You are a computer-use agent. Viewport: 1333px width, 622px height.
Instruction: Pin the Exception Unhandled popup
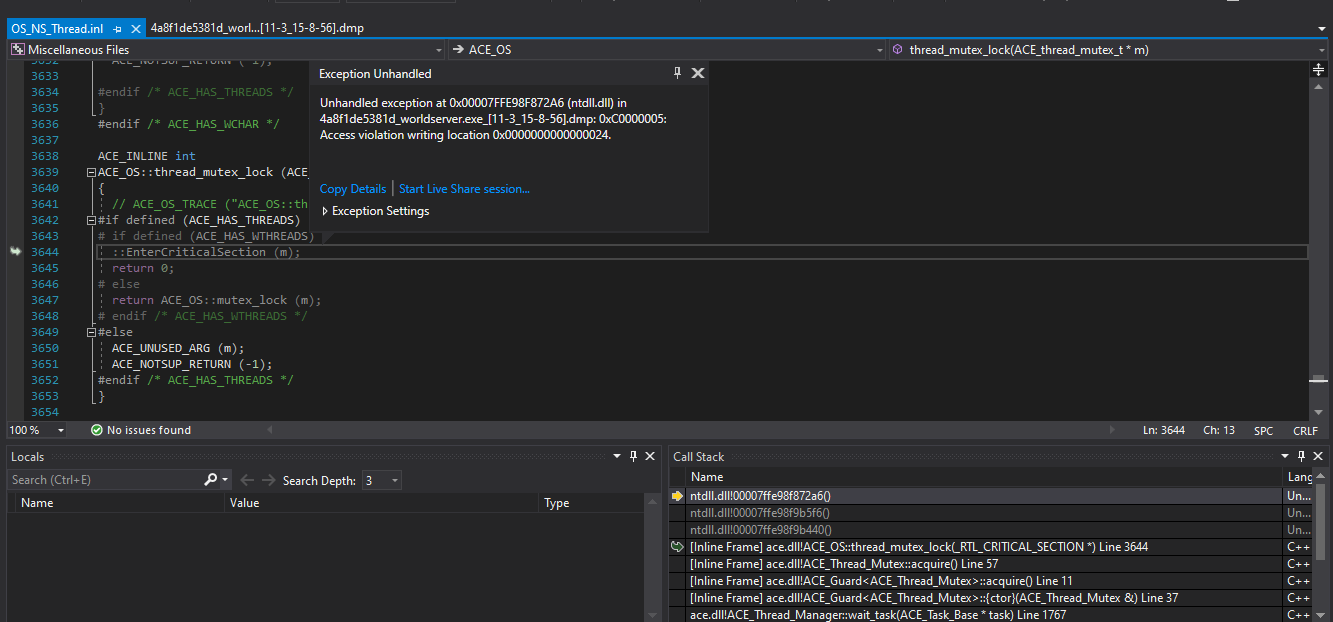click(x=677, y=73)
